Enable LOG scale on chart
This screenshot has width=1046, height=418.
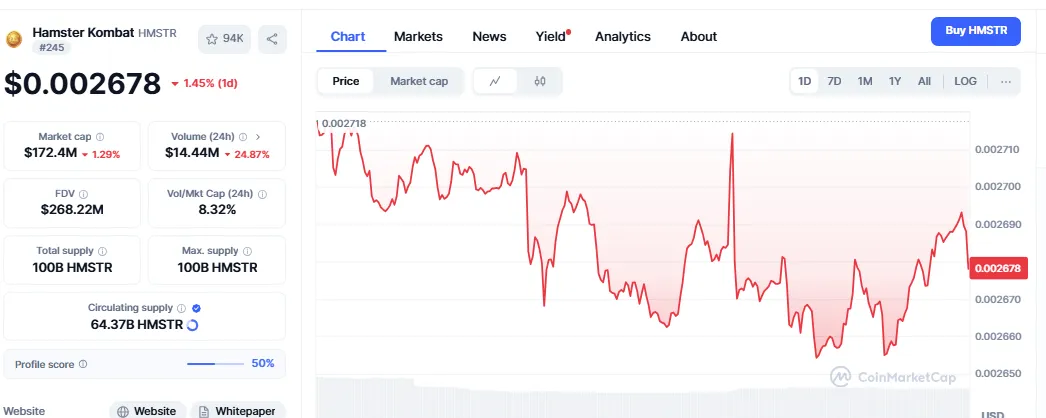(965, 81)
